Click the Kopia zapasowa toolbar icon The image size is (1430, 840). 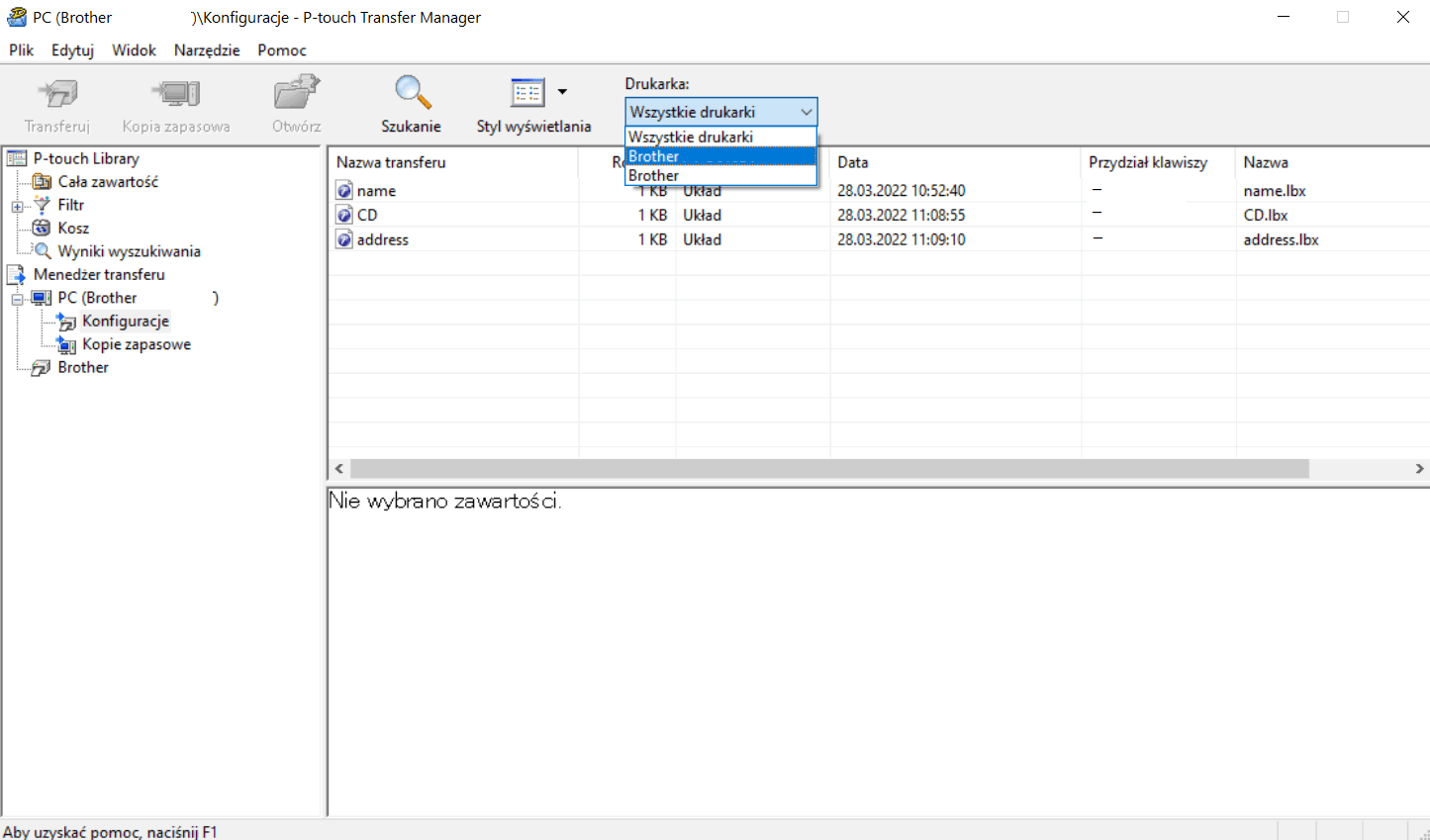tap(175, 94)
